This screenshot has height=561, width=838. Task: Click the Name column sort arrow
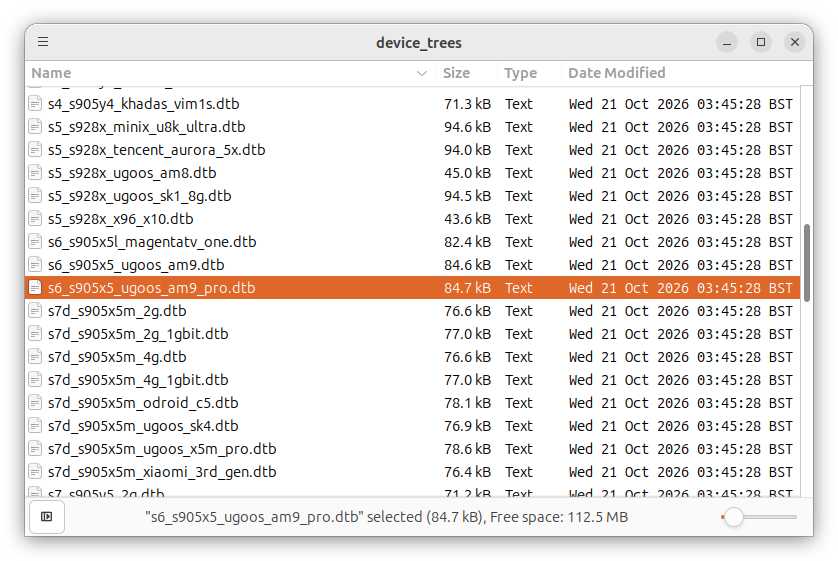[x=422, y=73]
